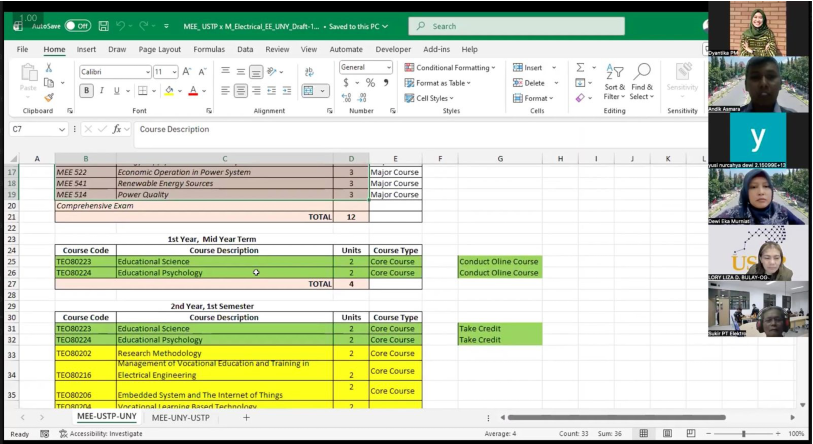This screenshot has height=444, width=813.
Task: Decrease decimal places
Action: click(362, 97)
